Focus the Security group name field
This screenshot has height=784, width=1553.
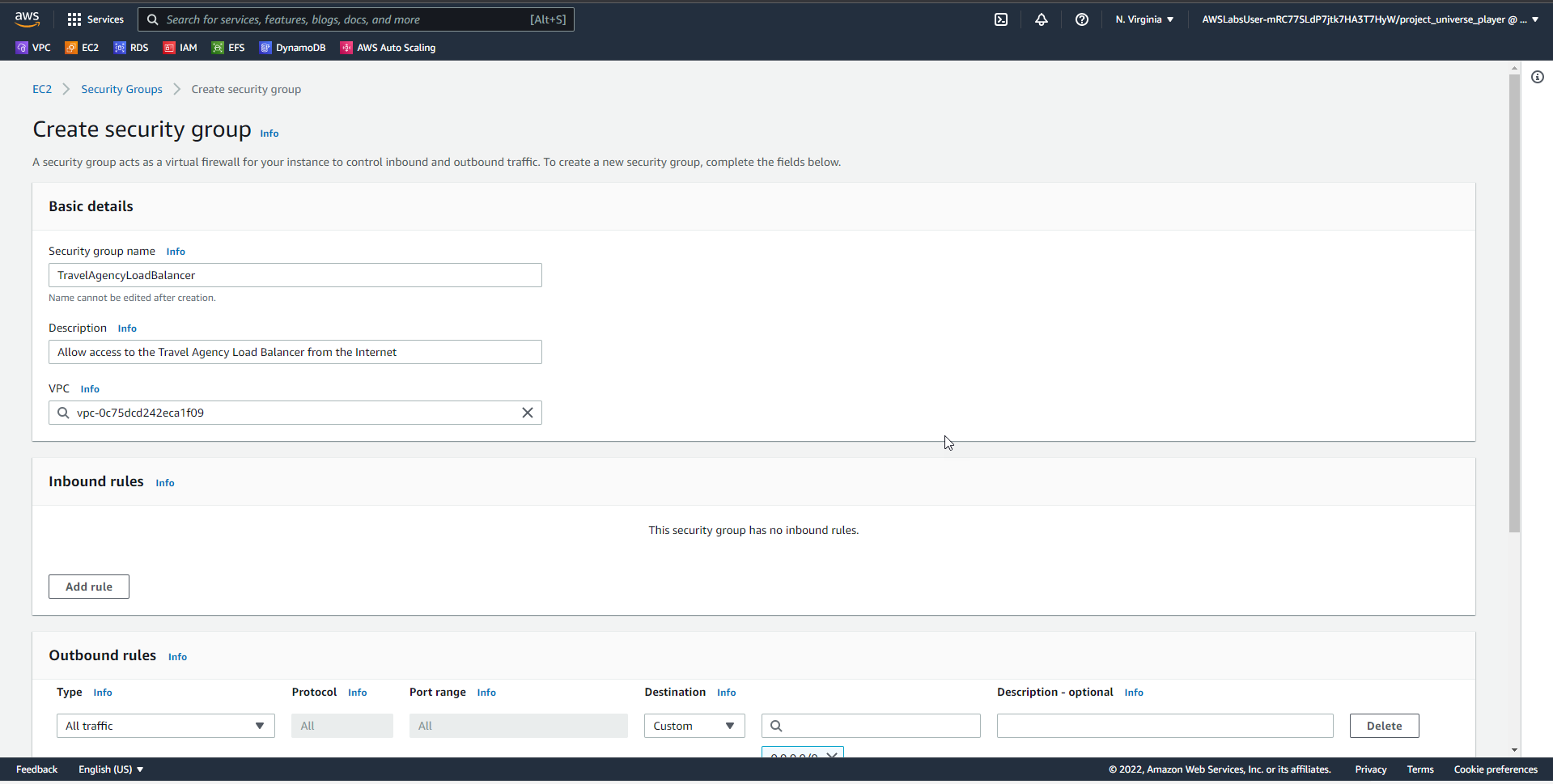coord(295,275)
